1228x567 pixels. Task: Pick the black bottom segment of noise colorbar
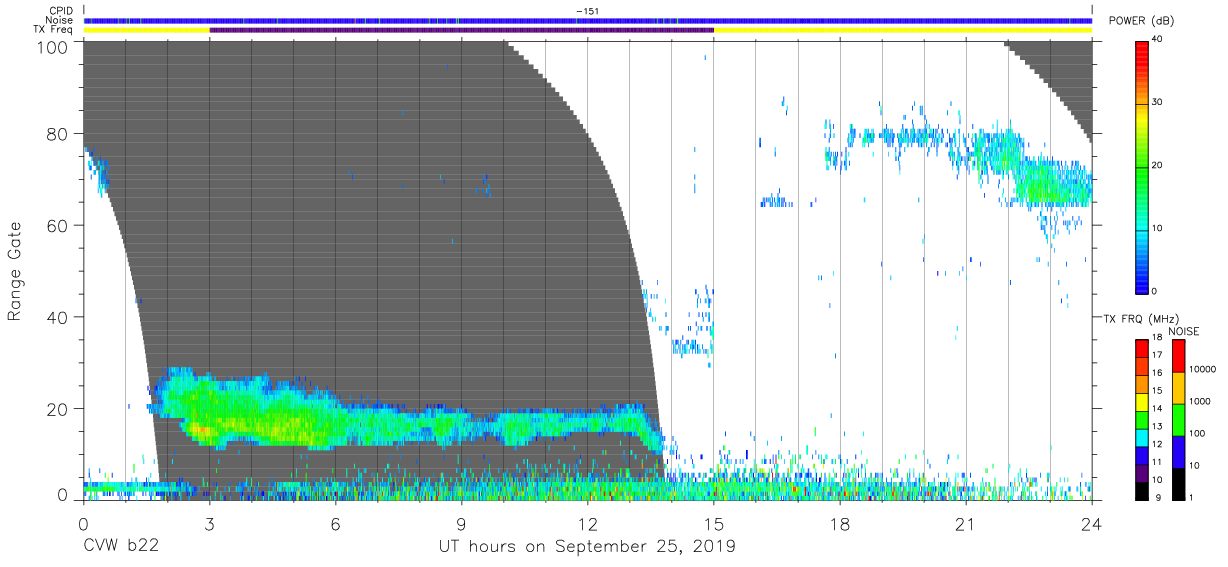pyautogui.click(x=1177, y=482)
